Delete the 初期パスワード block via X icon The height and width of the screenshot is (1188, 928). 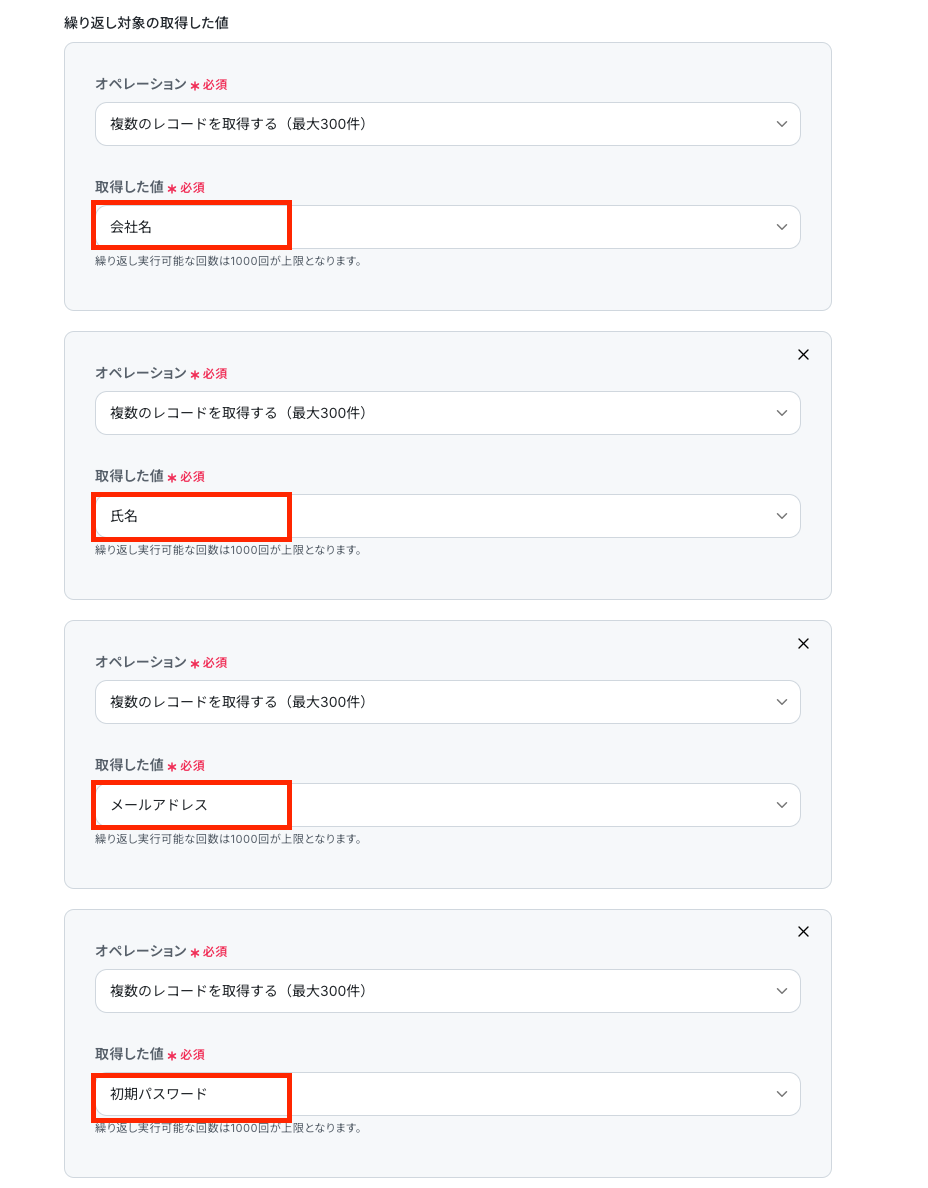(804, 932)
